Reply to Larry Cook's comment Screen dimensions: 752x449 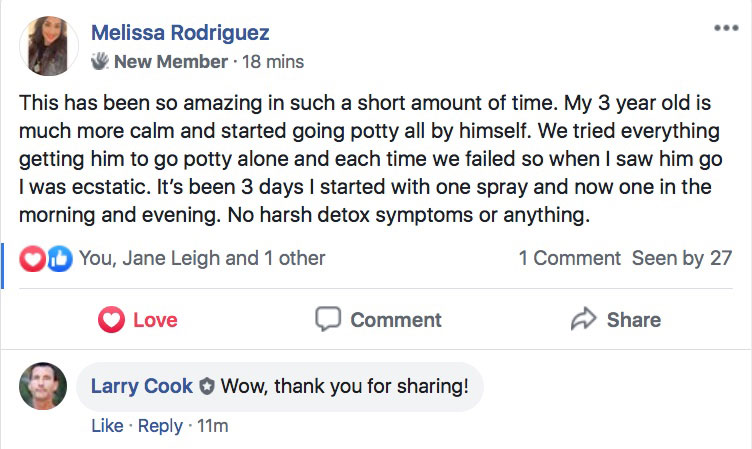160,426
